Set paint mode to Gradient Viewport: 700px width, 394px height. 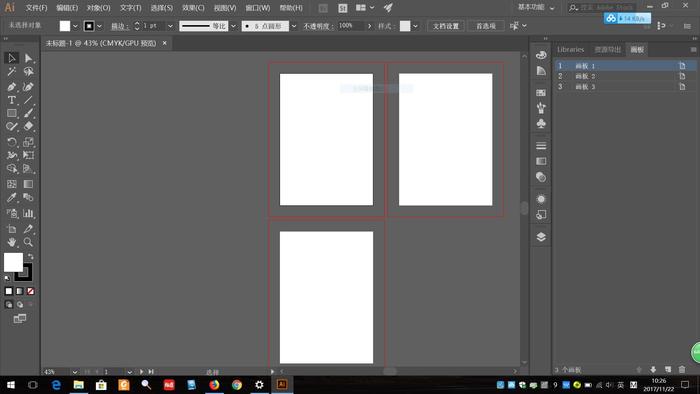click(x=20, y=291)
